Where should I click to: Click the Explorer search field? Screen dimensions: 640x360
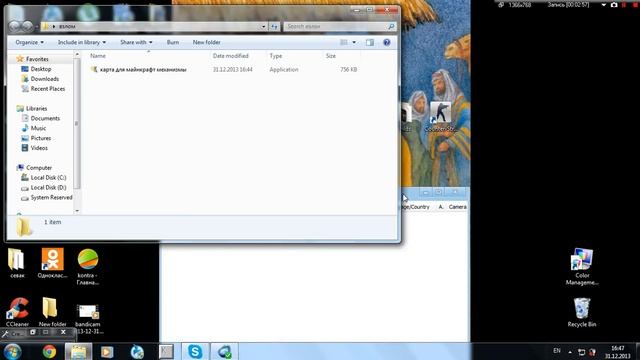(x=340, y=27)
